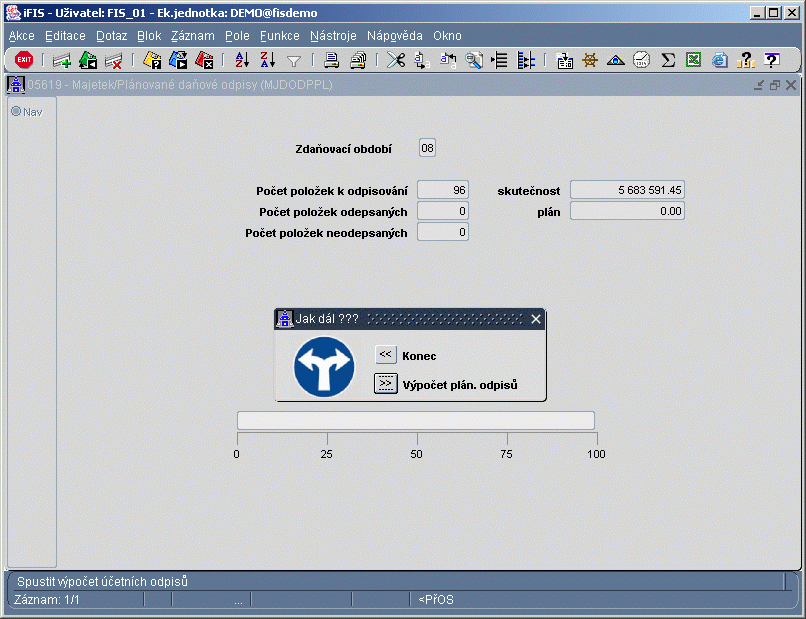Image resolution: width=806 pixels, height=619 pixels.
Task: Click the Počet položek neodepsaných field
Action: pyautogui.click(x=443, y=232)
